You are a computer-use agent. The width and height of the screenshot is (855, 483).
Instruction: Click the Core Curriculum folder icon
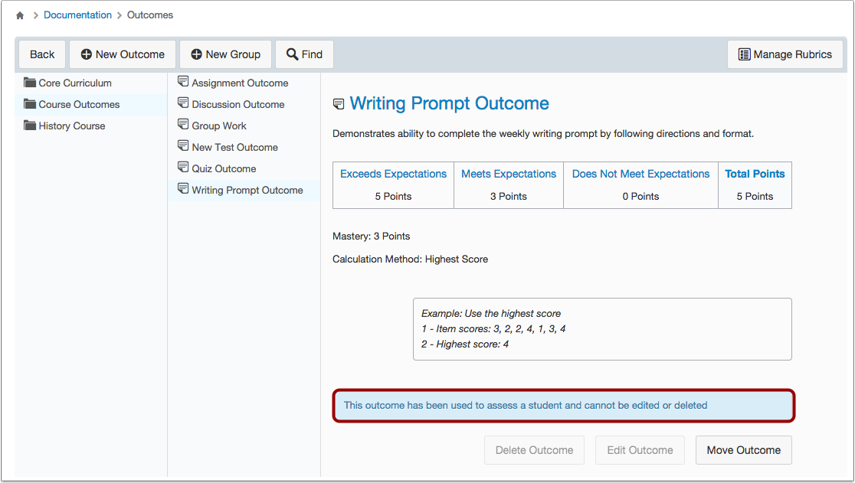30,82
